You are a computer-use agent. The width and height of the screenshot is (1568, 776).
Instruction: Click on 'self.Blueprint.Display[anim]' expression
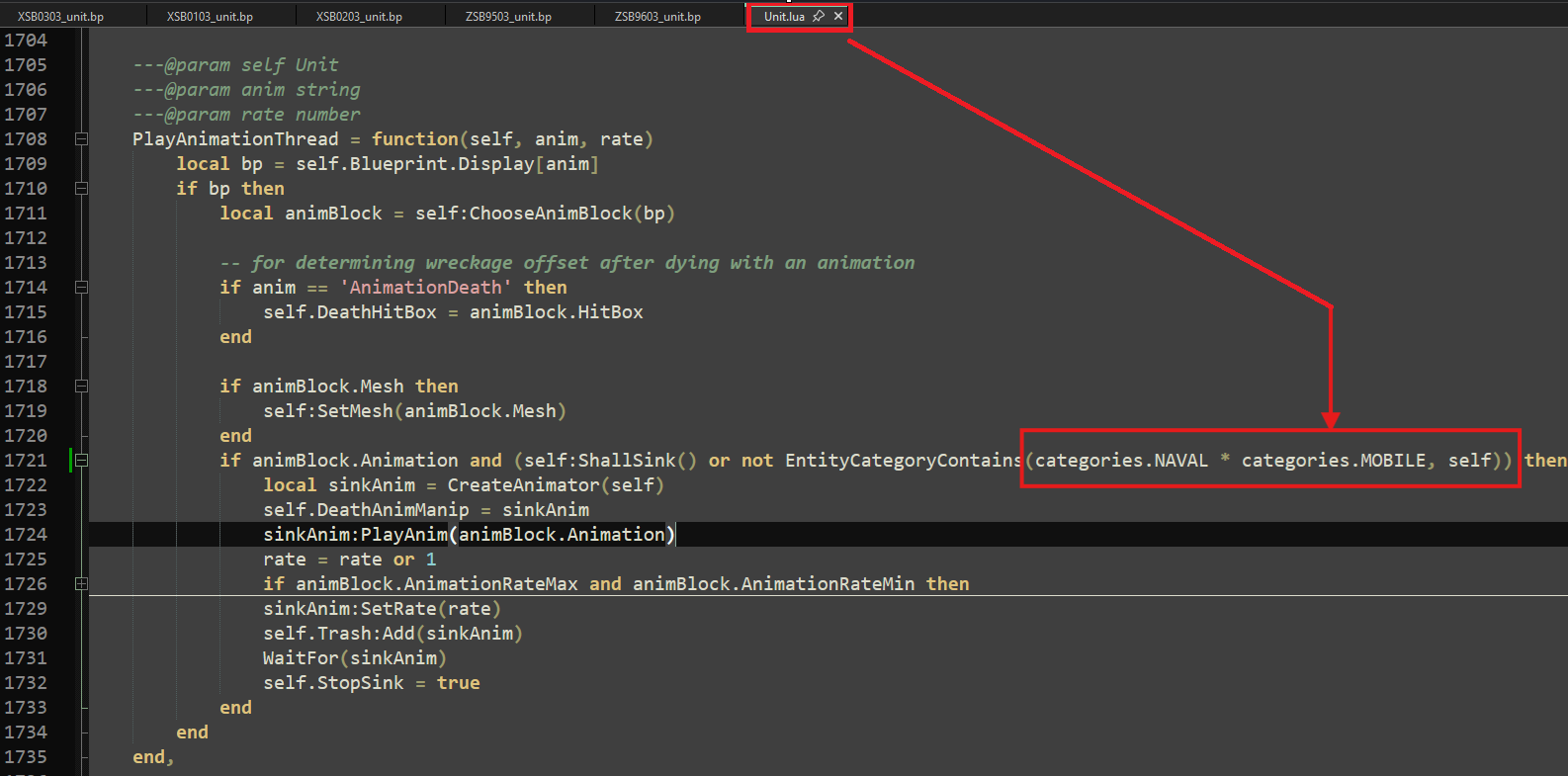(447, 164)
